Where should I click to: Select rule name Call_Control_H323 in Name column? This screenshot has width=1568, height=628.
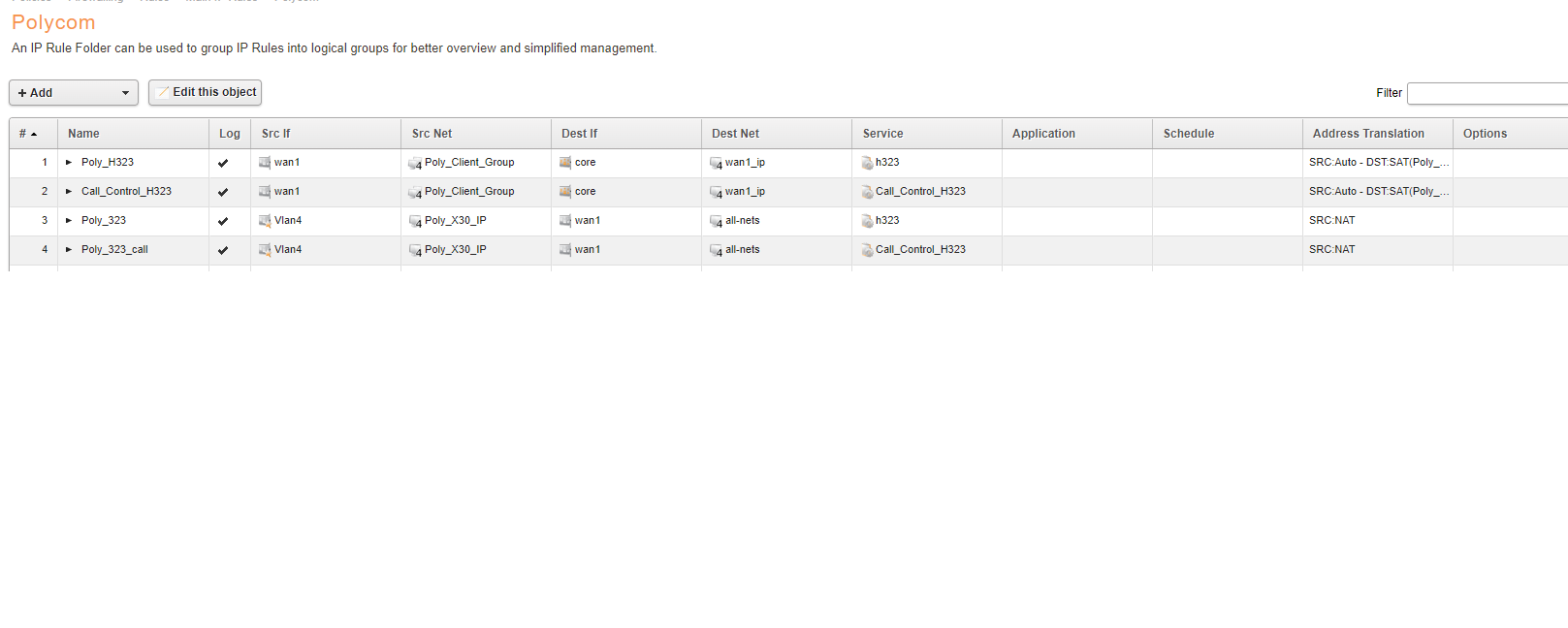[x=126, y=192]
